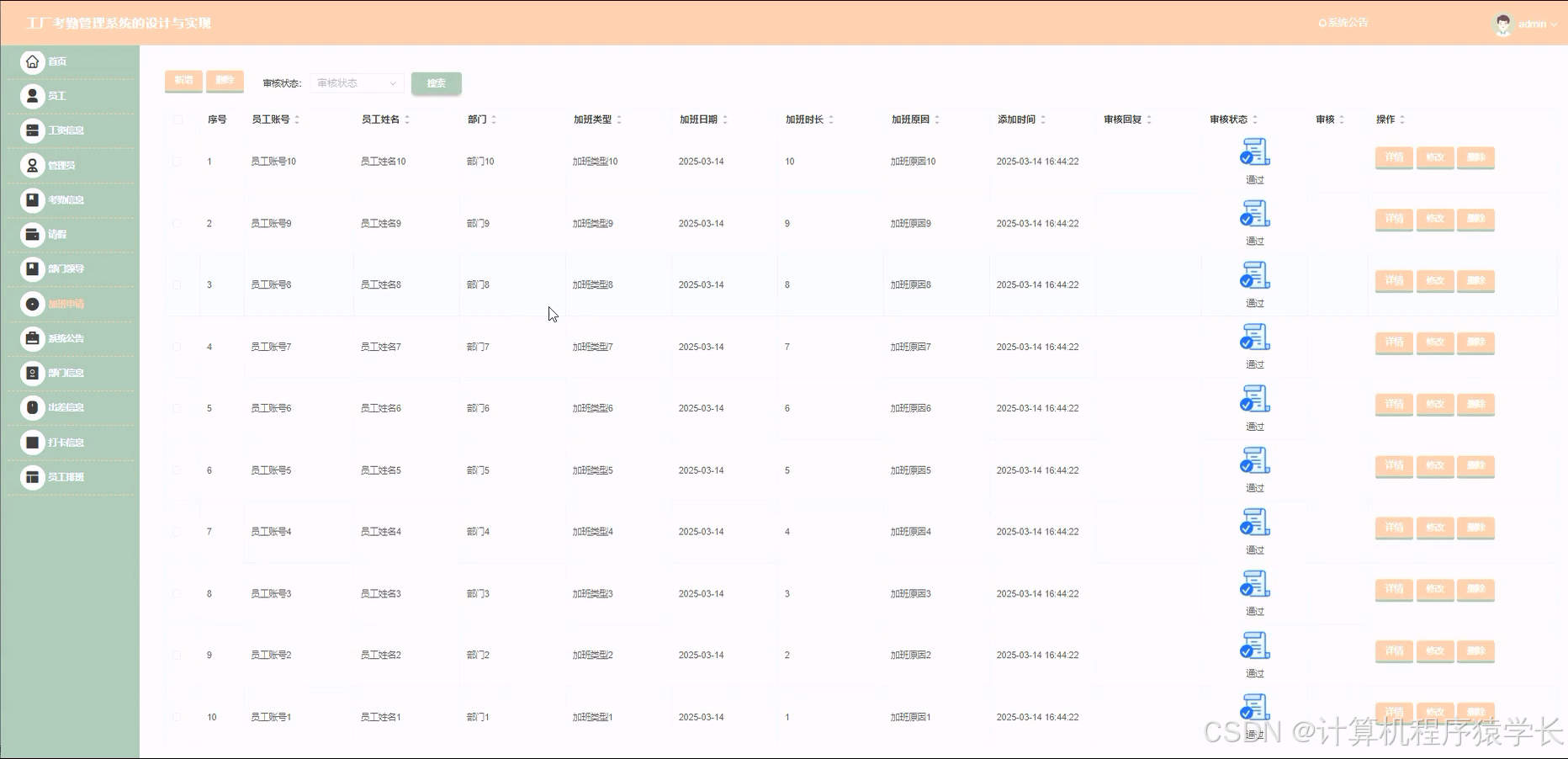The image size is (1568, 759).
Task: Click the 员工 person icon in sidebar
Action: coord(32,96)
